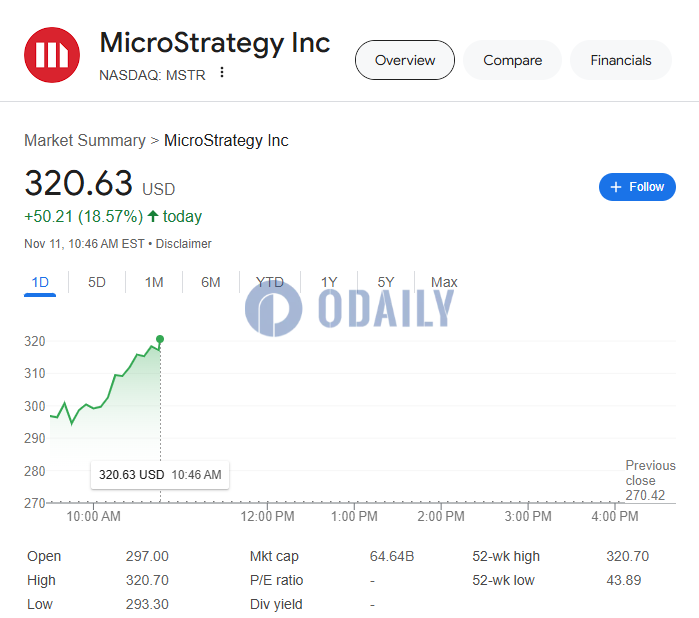
Task: Select the 1Y chart range
Action: pos(329,282)
